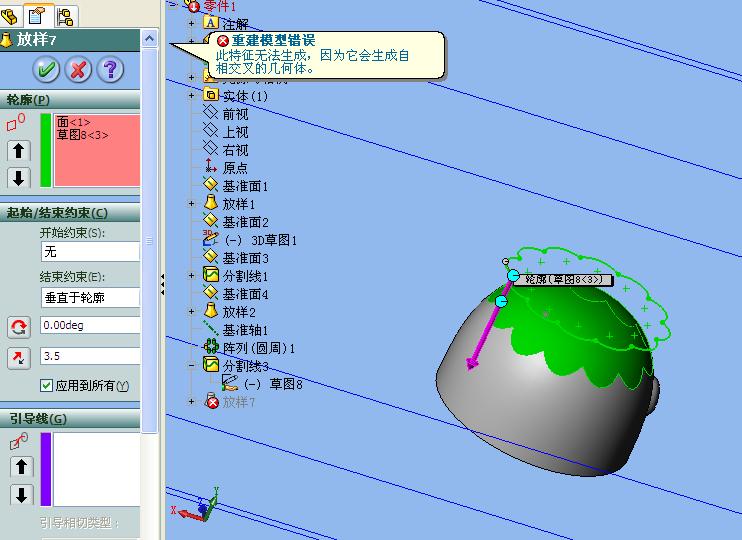Expand the 实体(1) folder
Screen dimensions: 742x540
(x=191, y=96)
